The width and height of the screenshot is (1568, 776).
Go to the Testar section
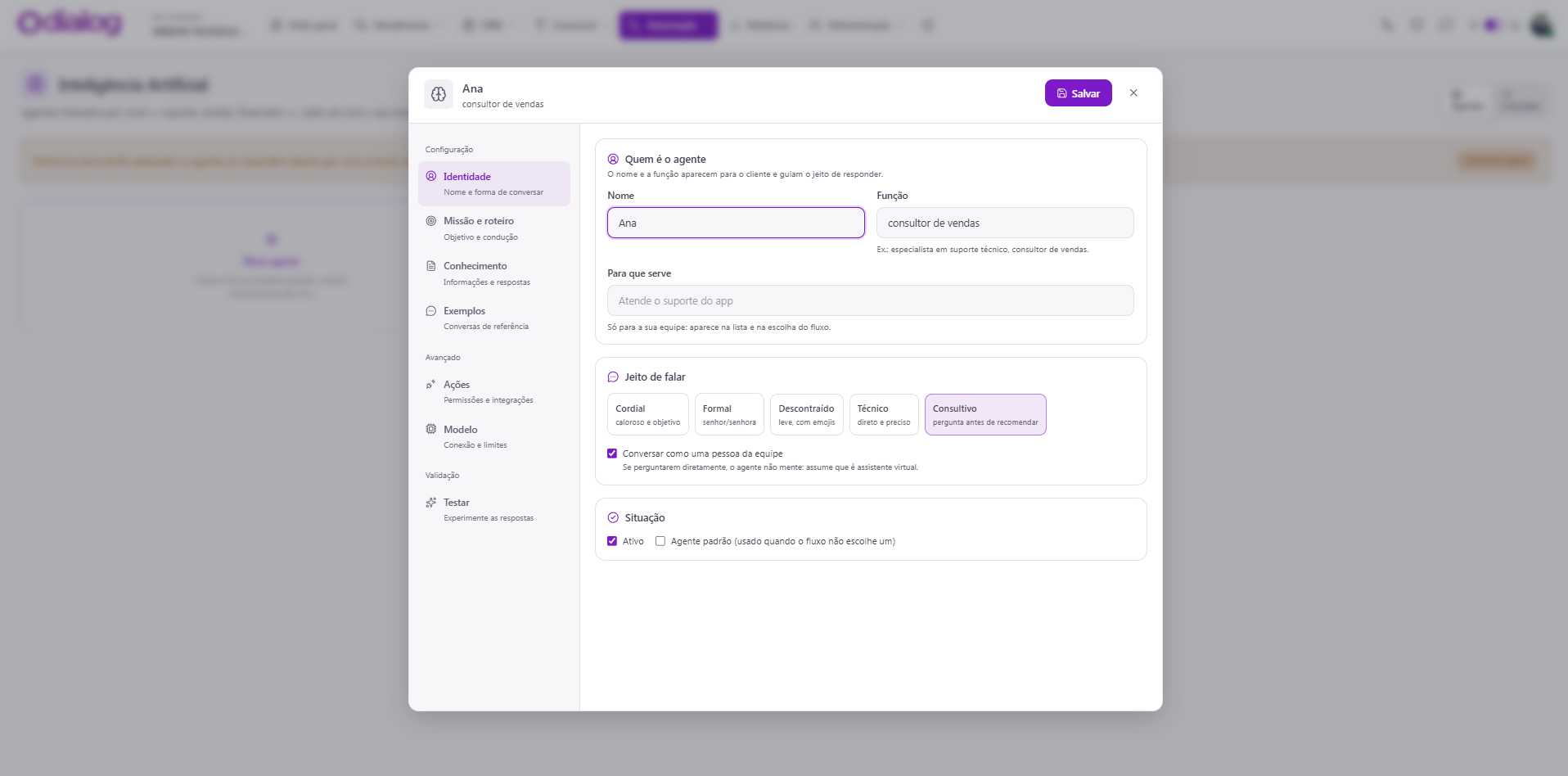pyautogui.click(x=494, y=510)
